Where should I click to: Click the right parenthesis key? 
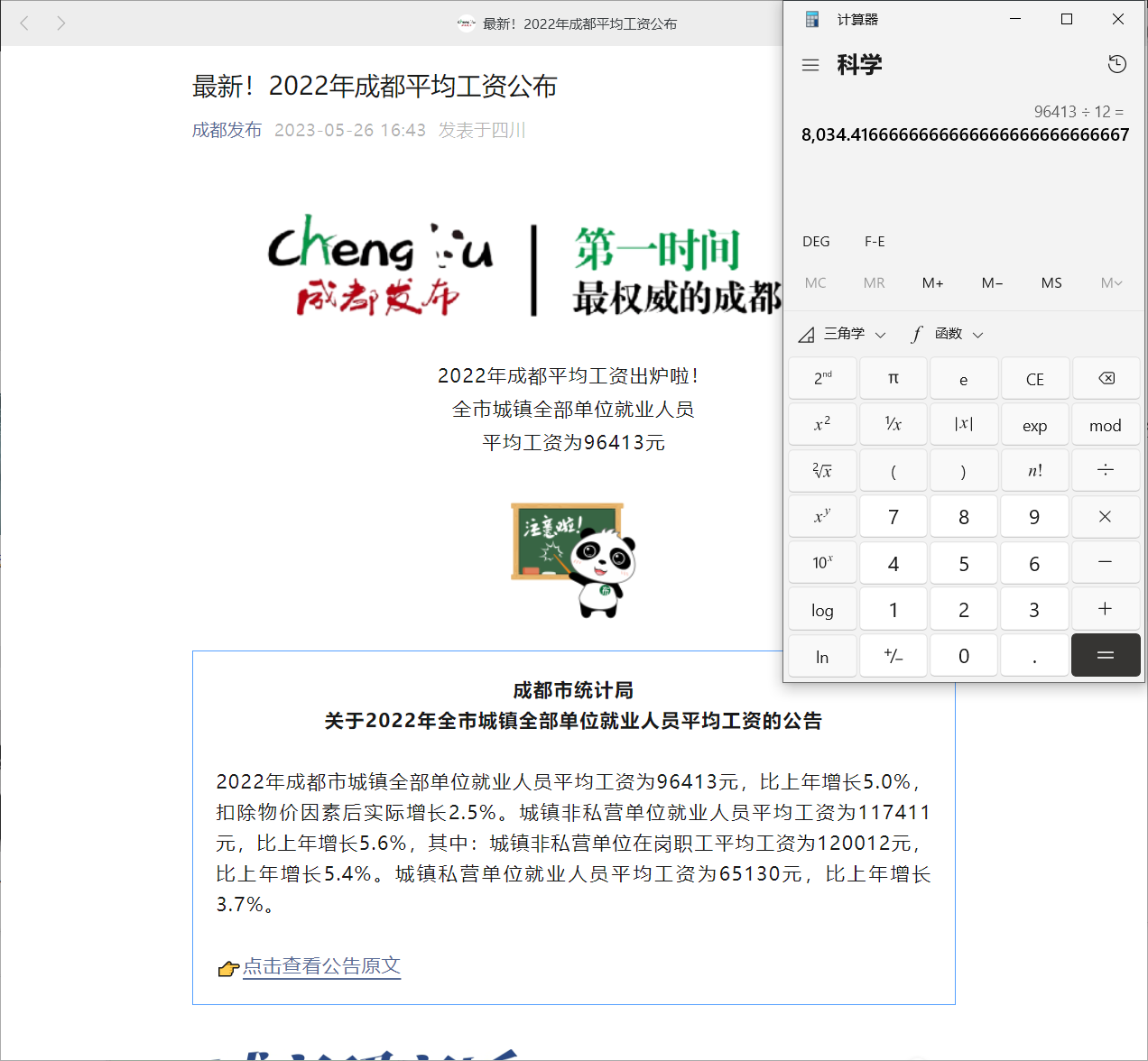point(964,471)
